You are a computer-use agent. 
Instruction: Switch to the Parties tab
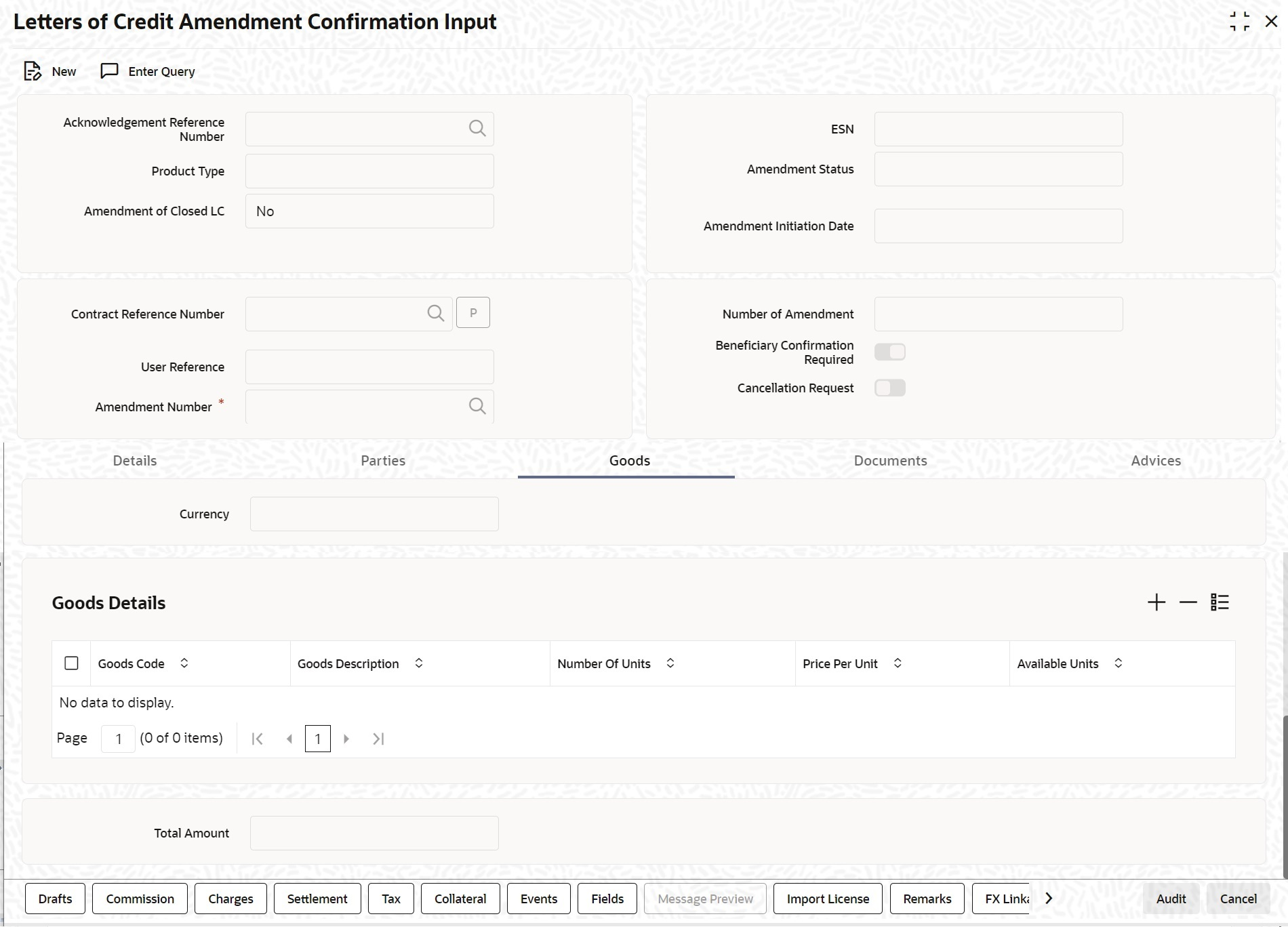[x=383, y=461]
